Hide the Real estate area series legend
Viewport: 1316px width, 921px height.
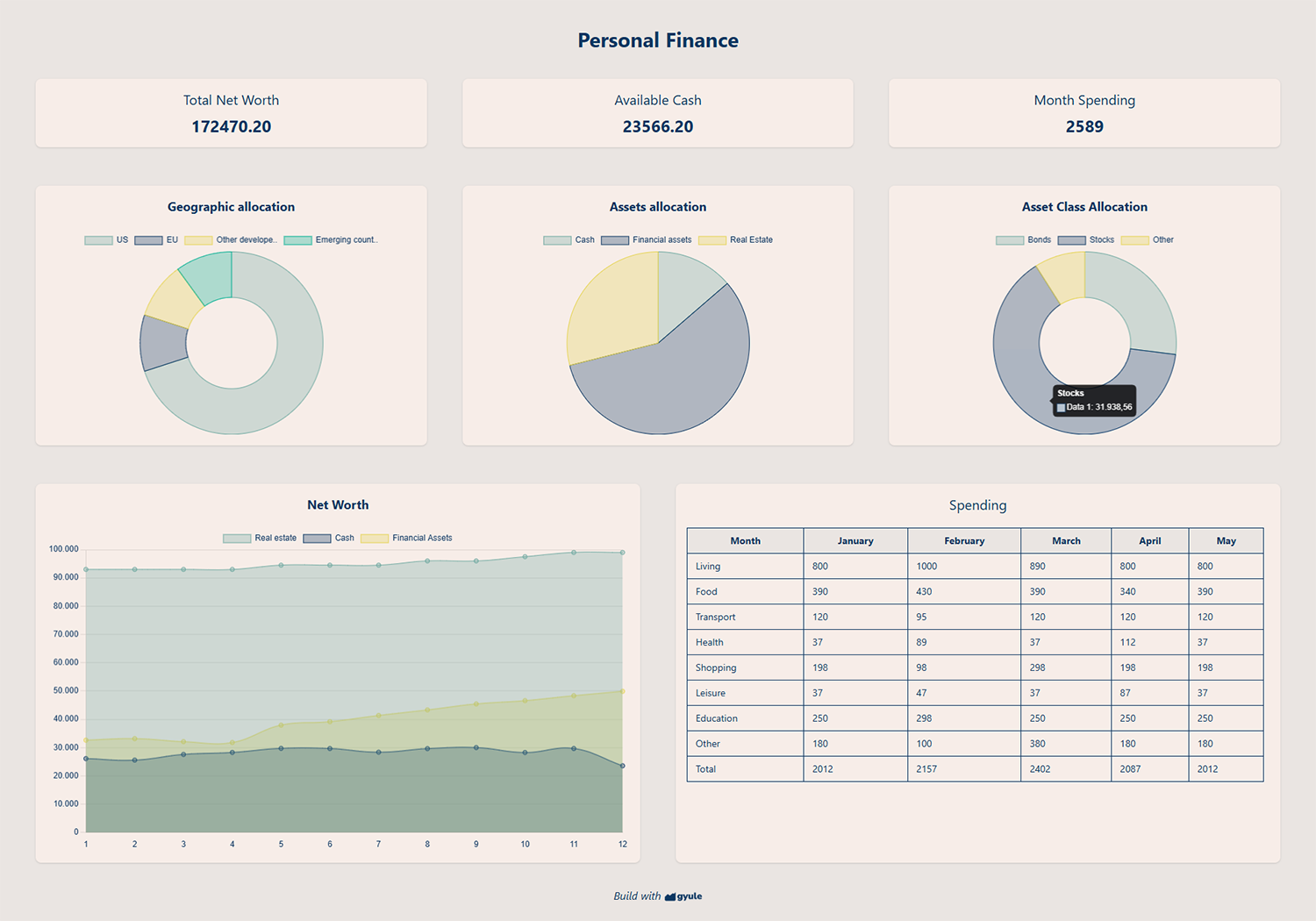[x=260, y=539]
